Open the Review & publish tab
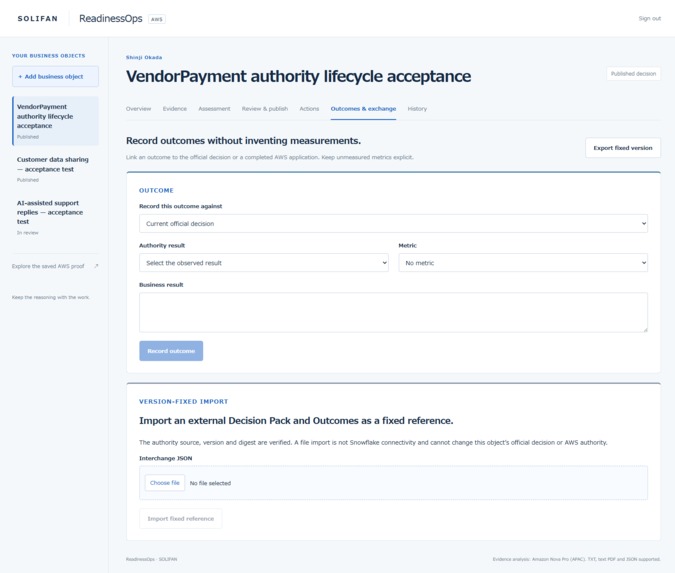Viewport: 675px width, 573px height. [265, 108]
